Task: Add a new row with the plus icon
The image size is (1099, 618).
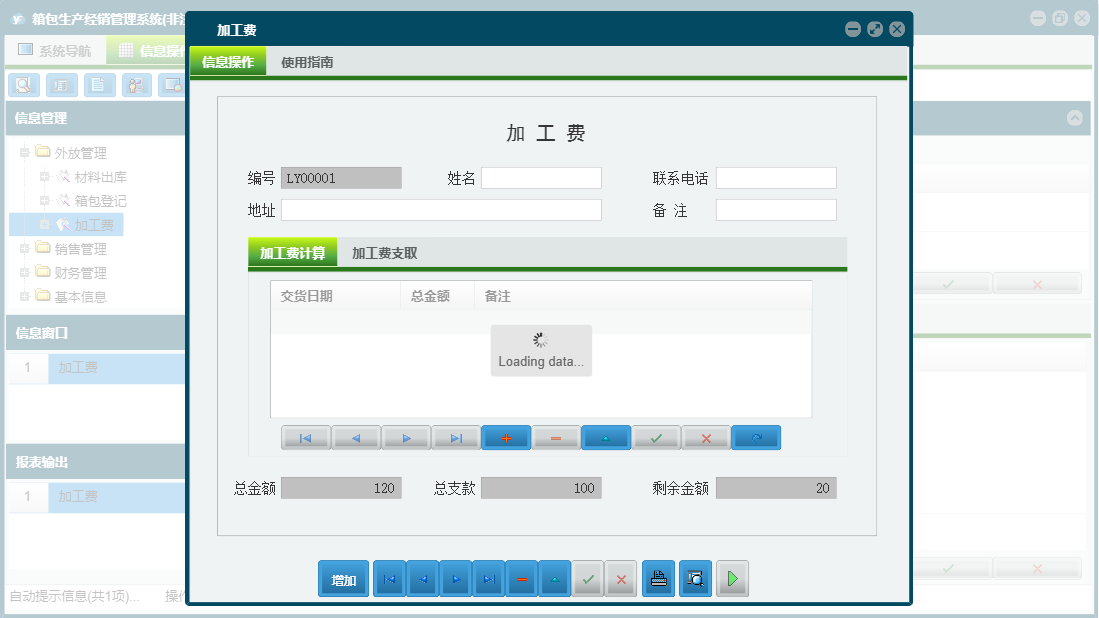Action: (506, 437)
